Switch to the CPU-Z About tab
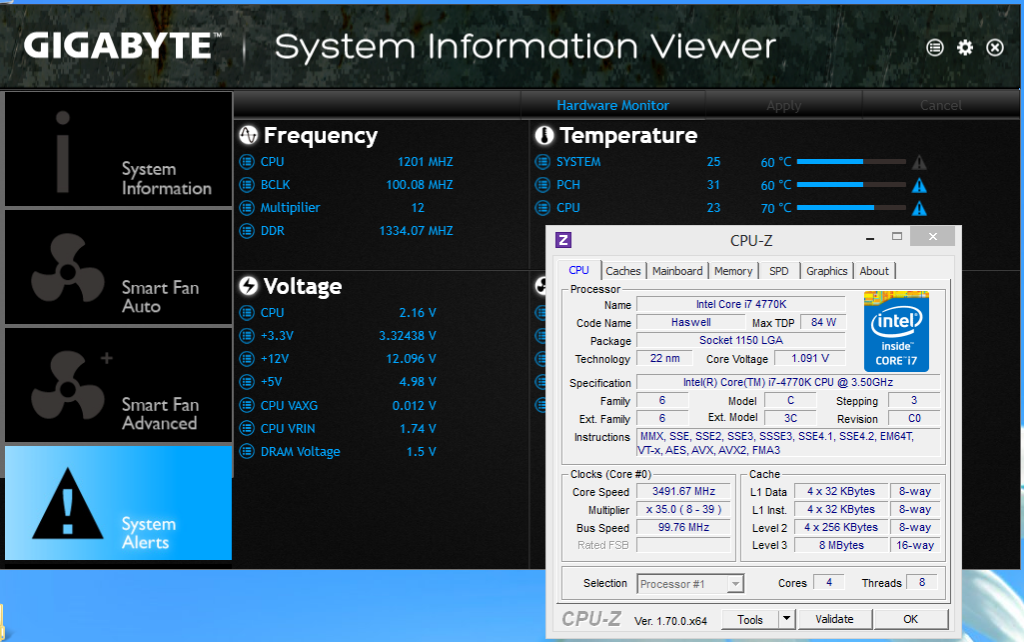 (x=874, y=271)
